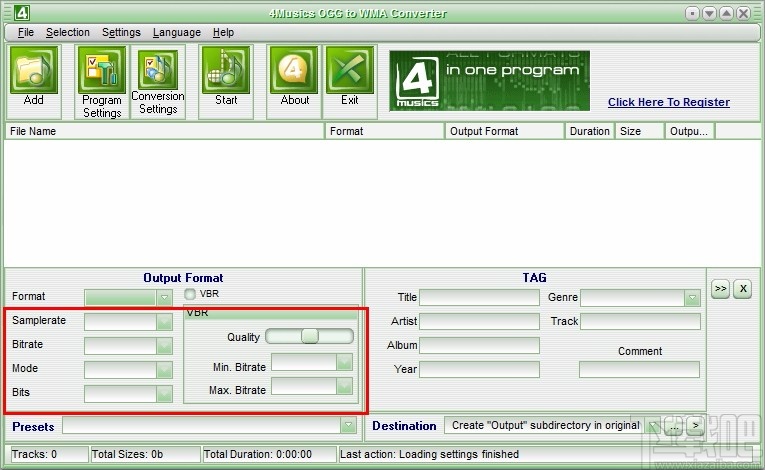Expand the Samplerate dropdown

[164, 322]
